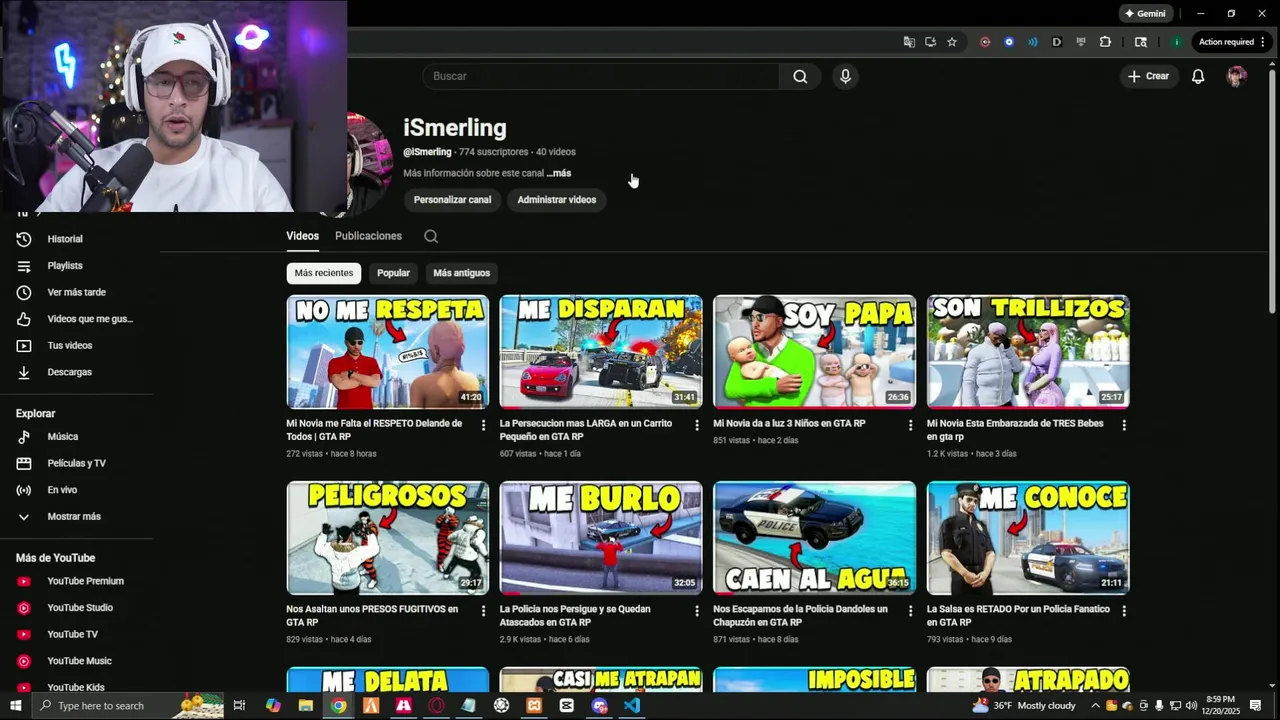Open the NO ME RESPETA thumbnail
Viewport: 1280px width, 720px height.
[387, 351]
